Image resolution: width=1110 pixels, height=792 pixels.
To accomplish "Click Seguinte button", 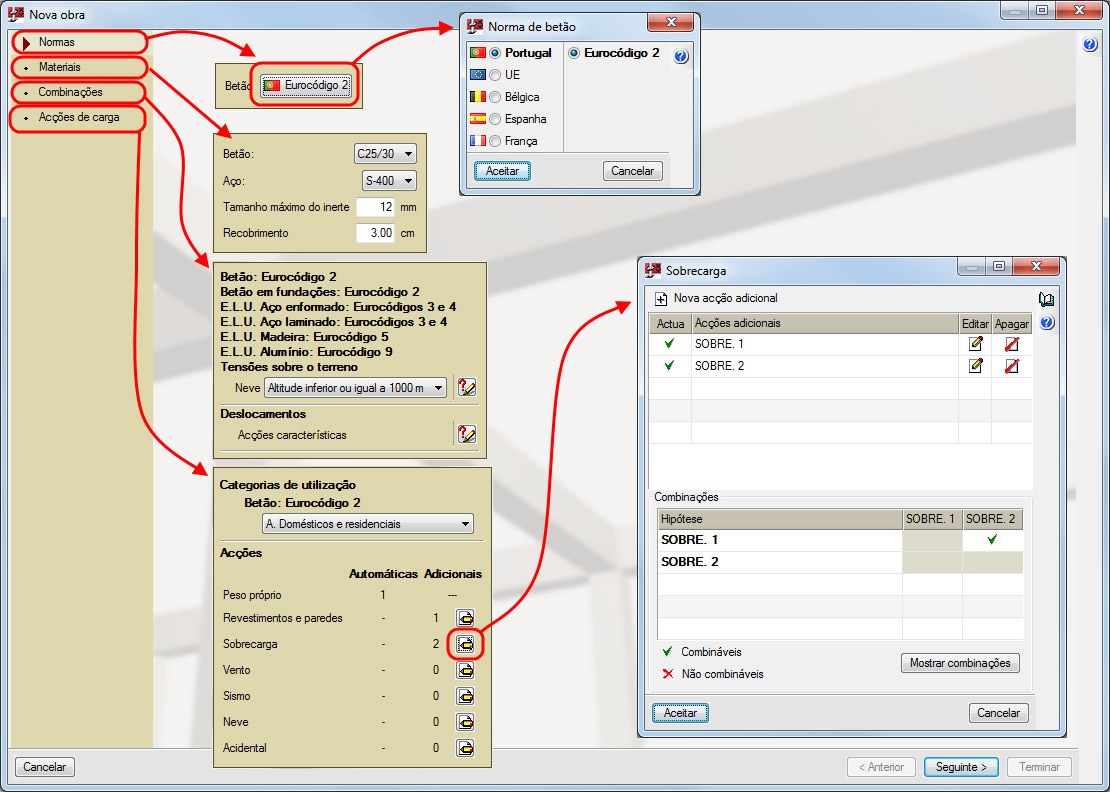I will 961,767.
